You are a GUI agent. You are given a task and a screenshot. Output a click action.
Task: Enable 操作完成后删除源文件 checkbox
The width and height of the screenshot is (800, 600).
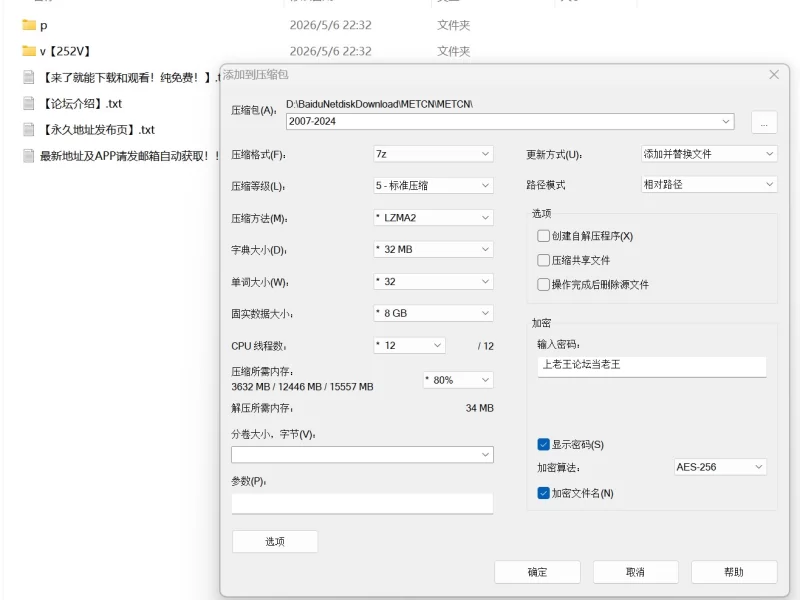click(x=543, y=284)
